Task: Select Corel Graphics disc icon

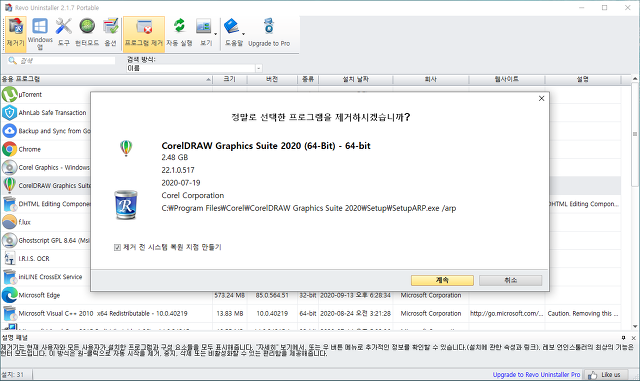Action: point(9,167)
